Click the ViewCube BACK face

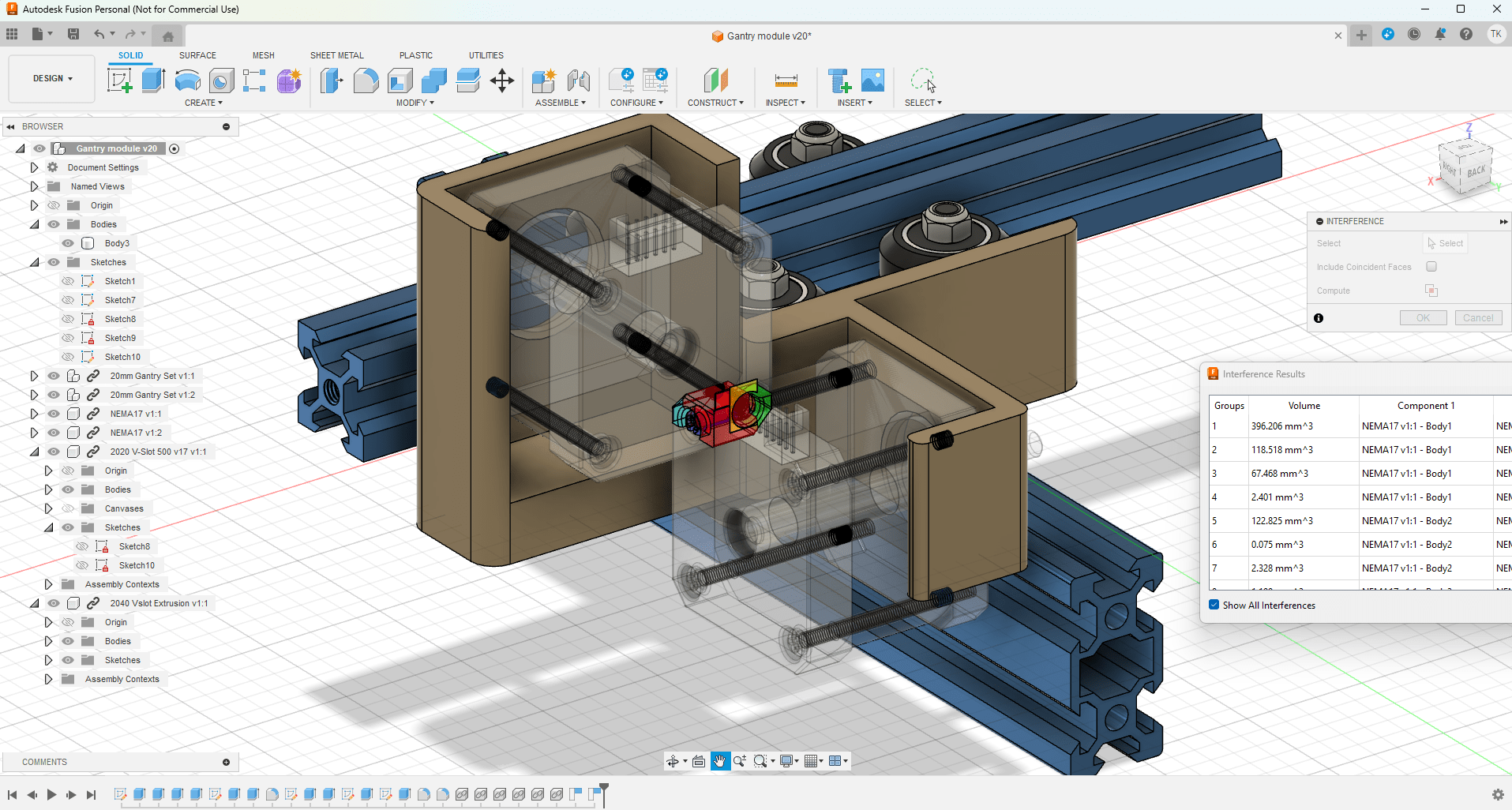[1475, 172]
